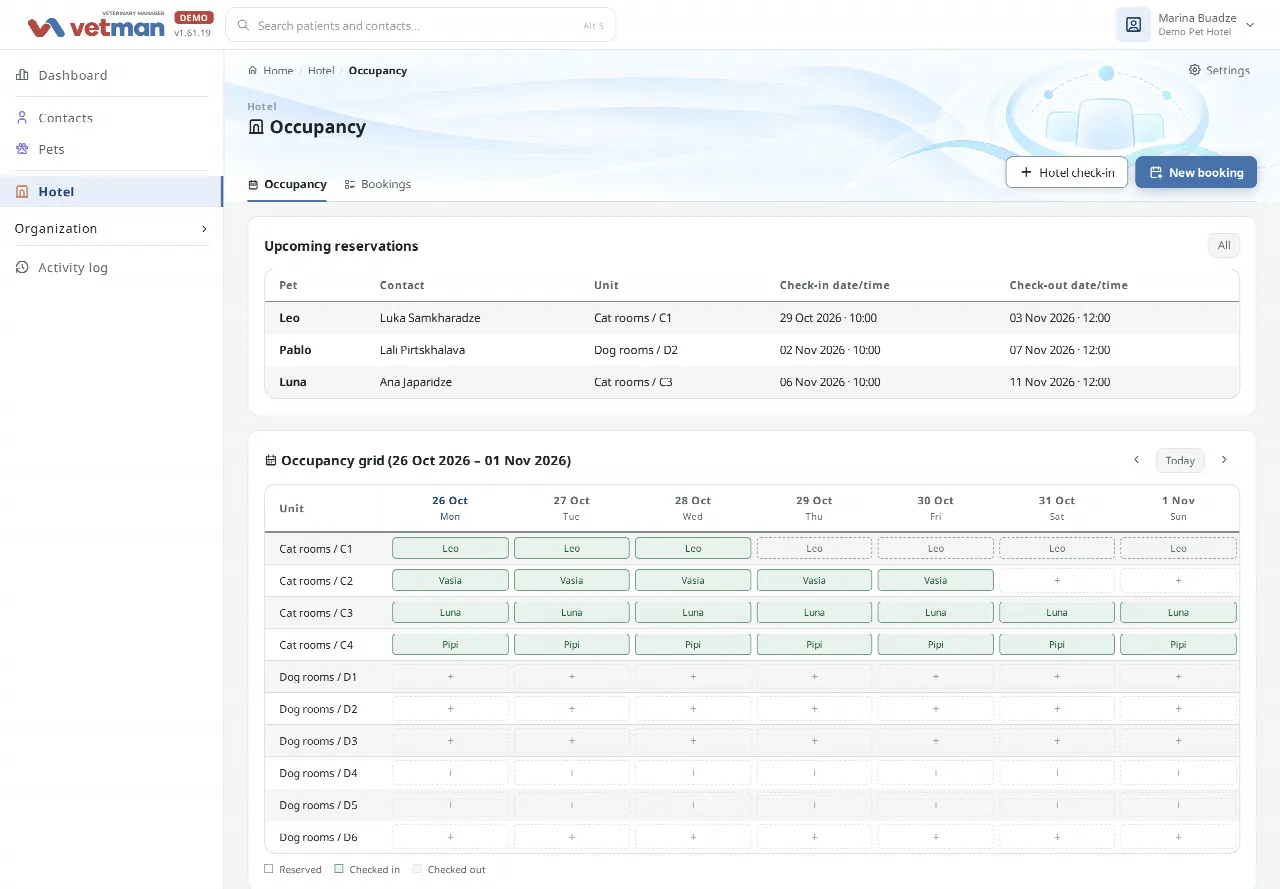Add booking for Cat rooms C2 on 31 Oct
The image size is (1280, 889).
click(x=1057, y=580)
